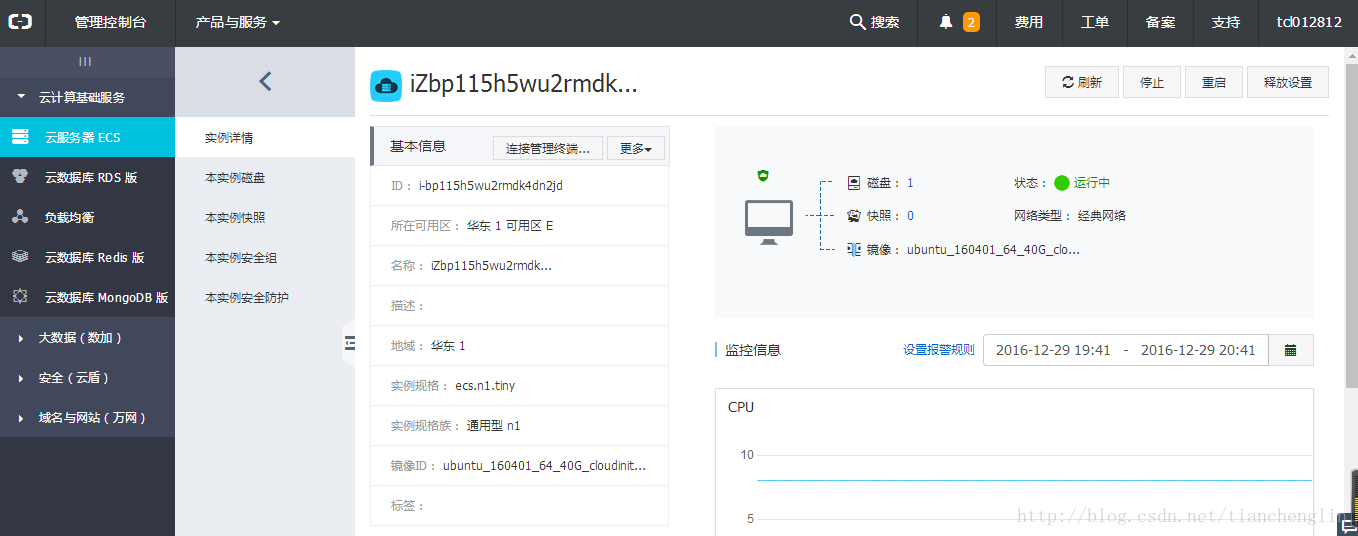Click the 经典网络 network type text
The width and height of the screenshot is (1358, 536).
1102,215
